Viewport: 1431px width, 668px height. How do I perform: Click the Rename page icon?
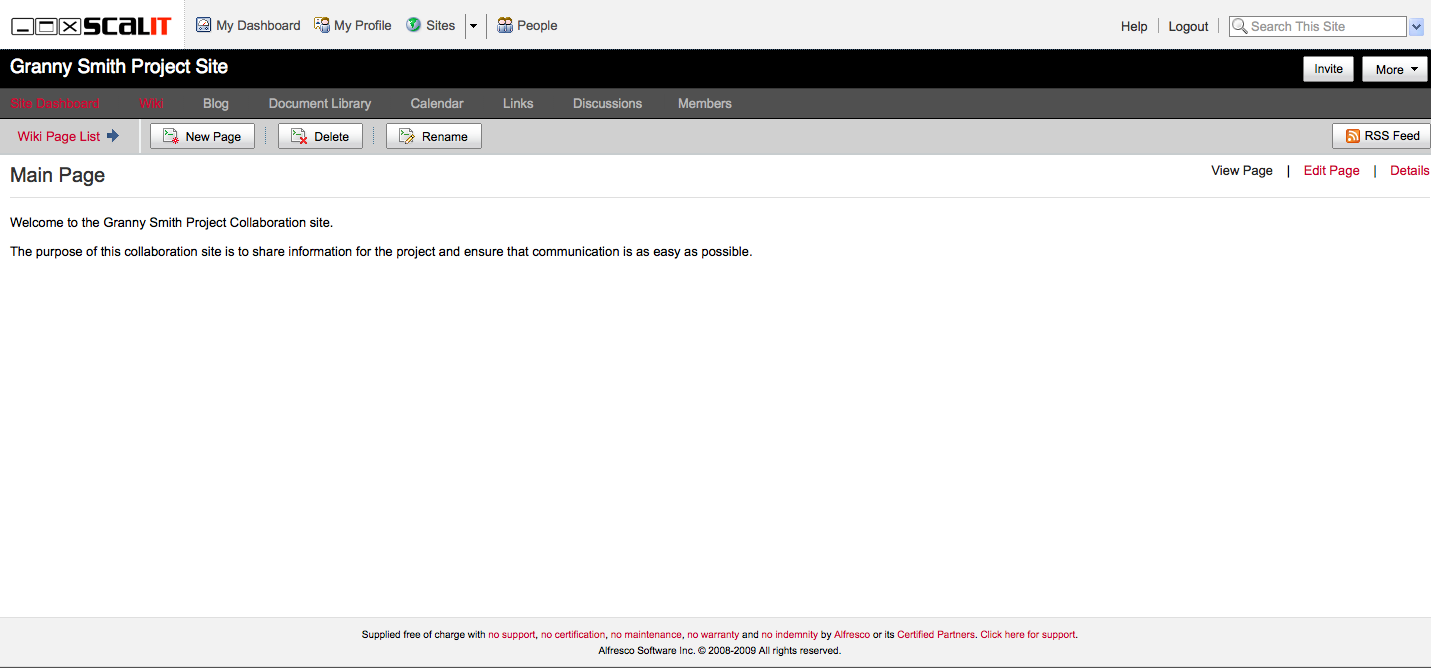click(x=407, y=136)
